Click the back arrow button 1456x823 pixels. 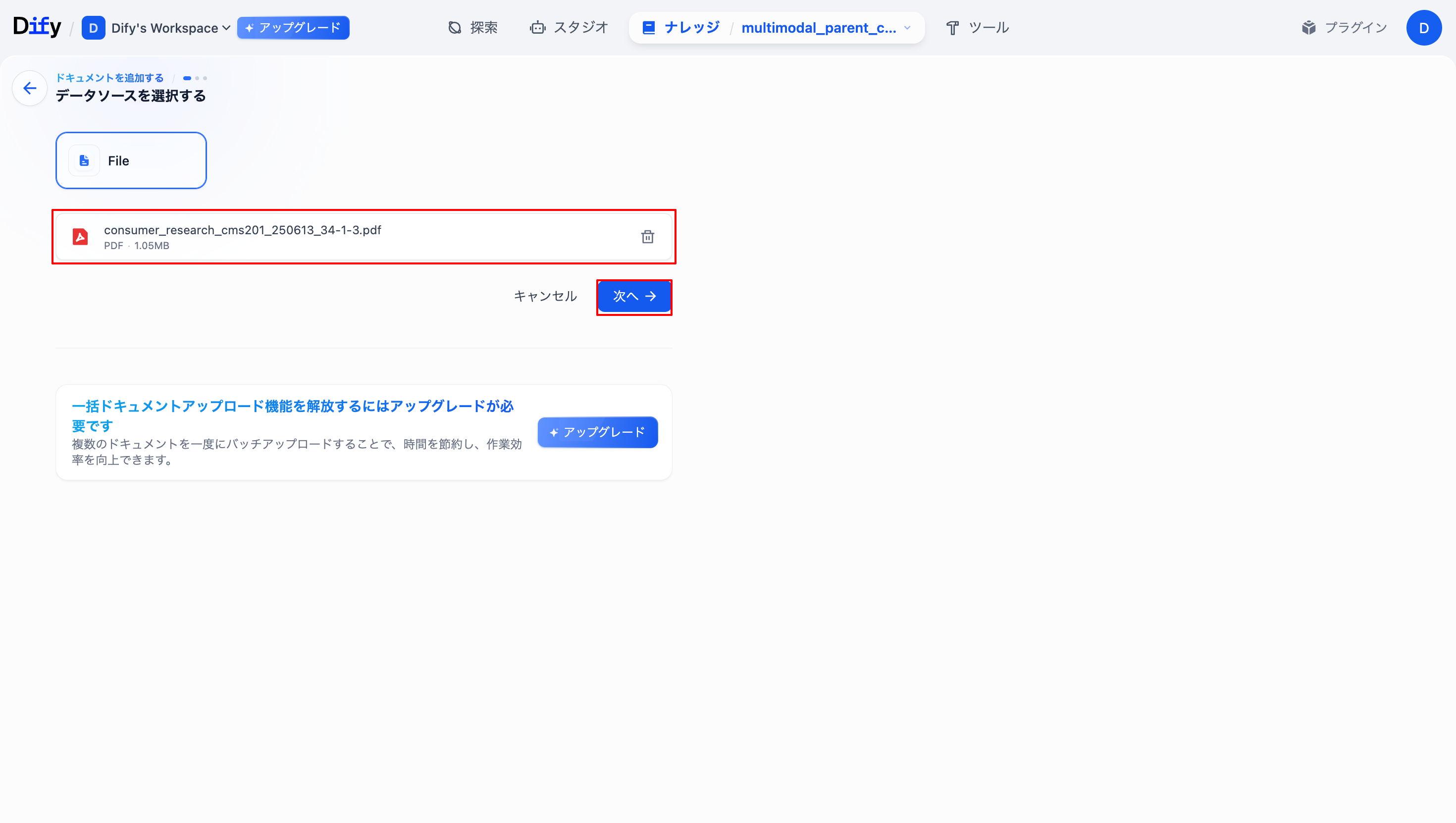coord(29,88)
